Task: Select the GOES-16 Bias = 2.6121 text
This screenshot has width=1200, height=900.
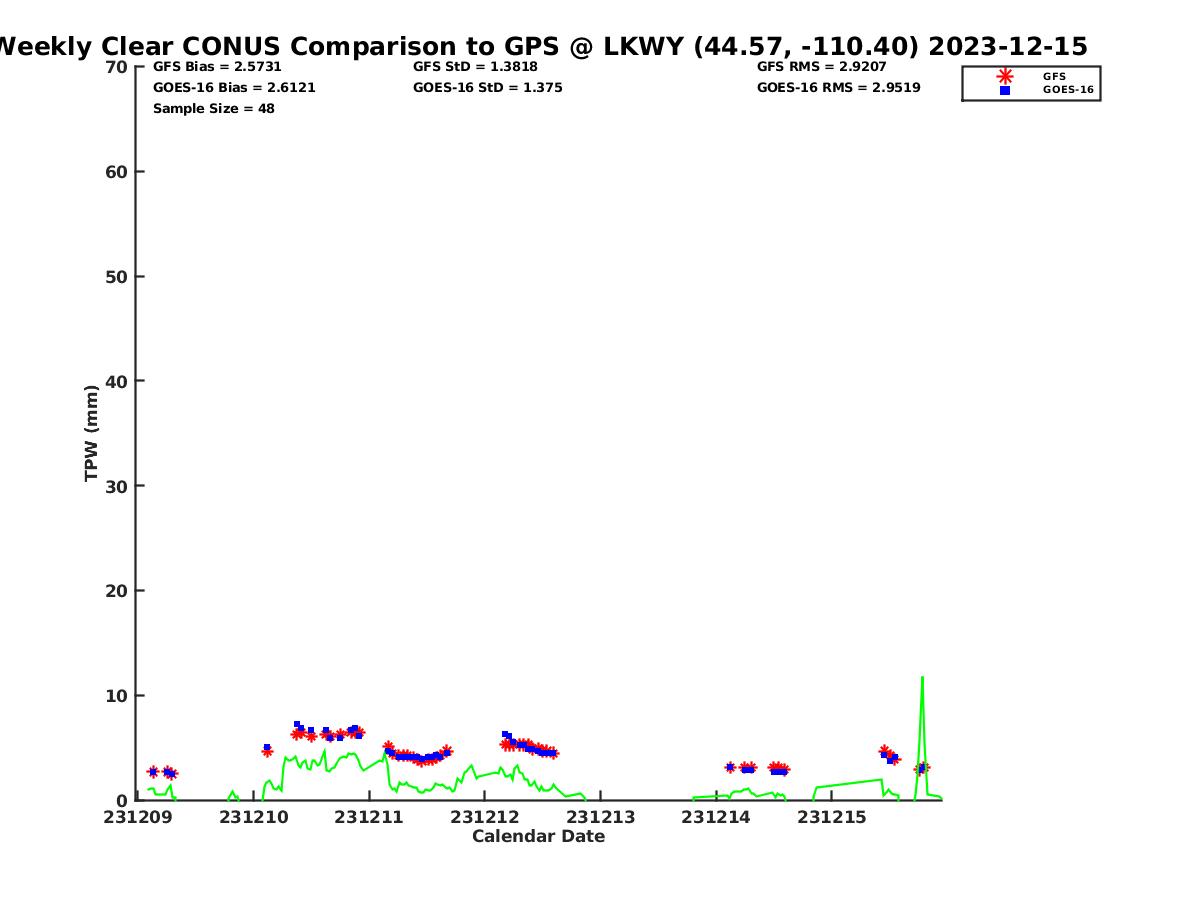Action: [234, 88]
